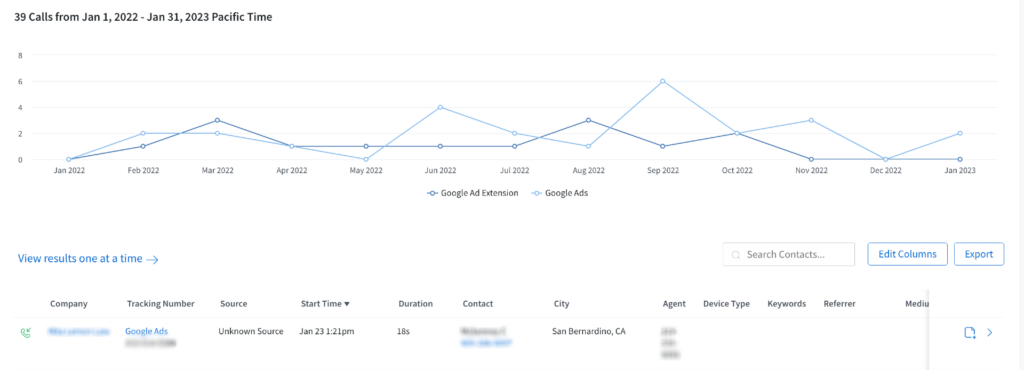Image resolution: width=1024 pixels, height=370 pixels.
Task: Click the Agent column header
Action: 674,303
